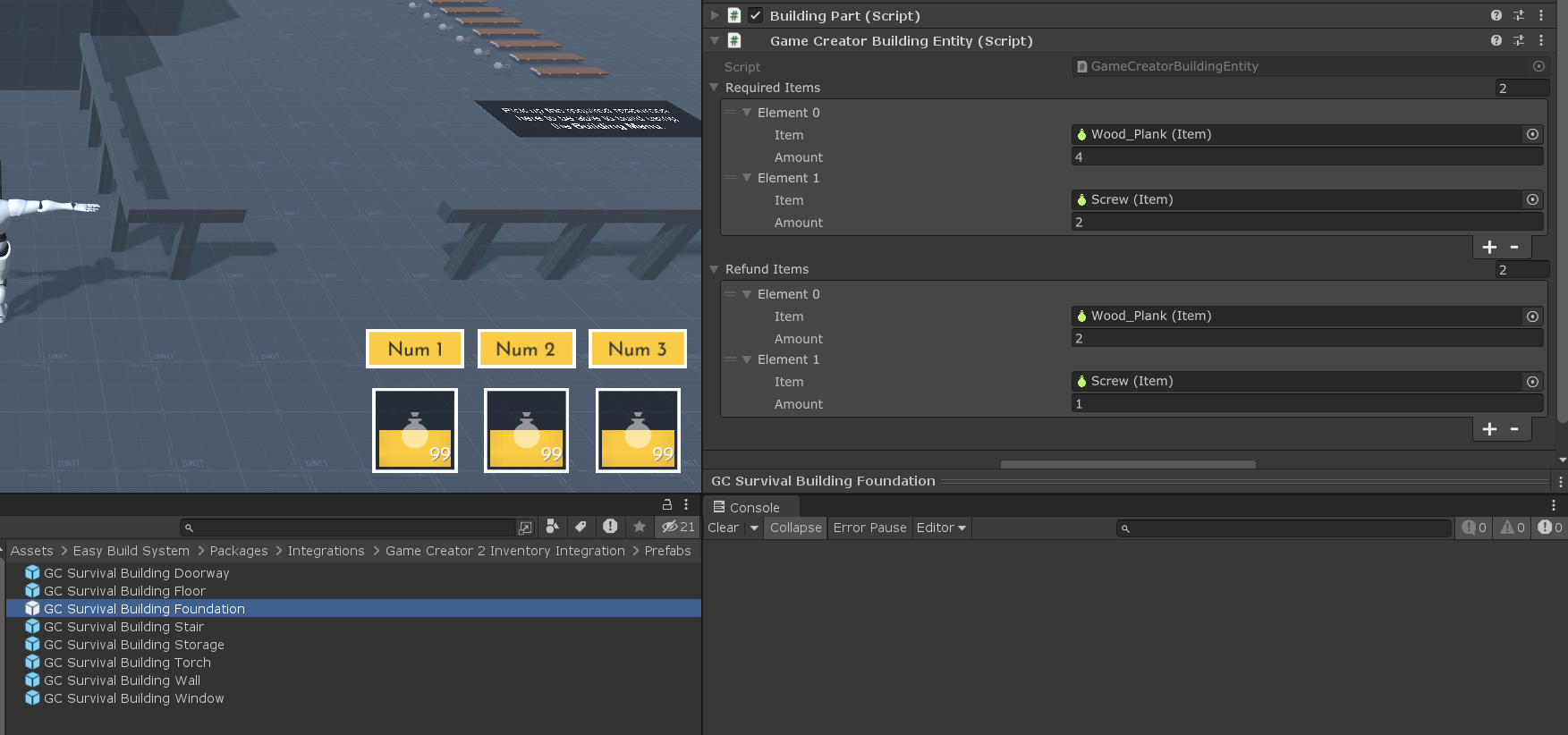Select GC Survival Building Torch prefab

point(127,663)
